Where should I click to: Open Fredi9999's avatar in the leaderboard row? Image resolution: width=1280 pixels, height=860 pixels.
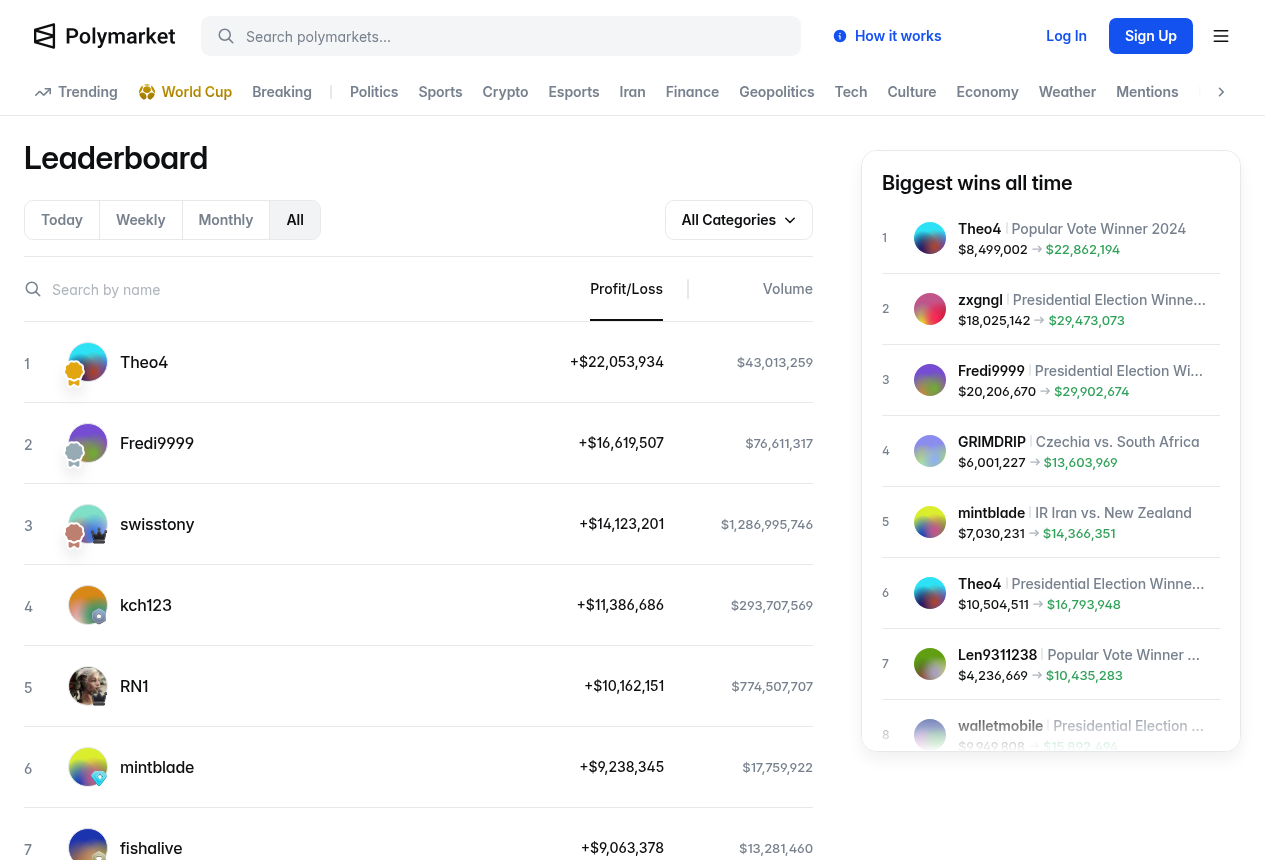tap(88, 443)
